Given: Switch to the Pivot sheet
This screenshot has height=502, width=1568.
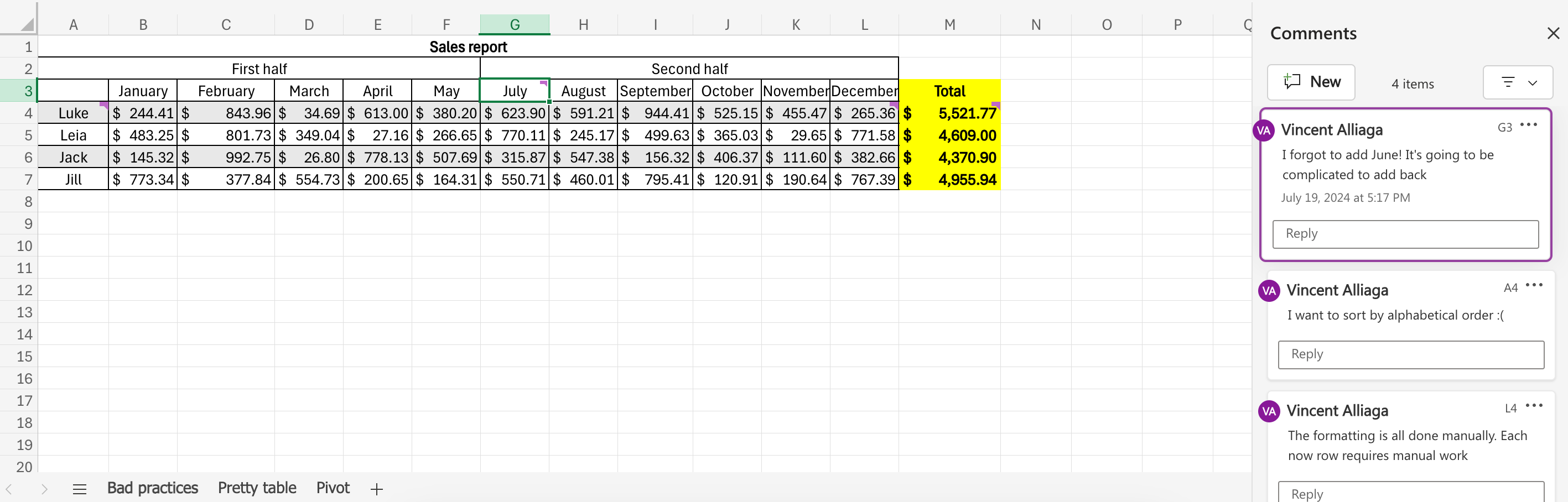Looking at the screenshot, I should [x=333, y=488].
